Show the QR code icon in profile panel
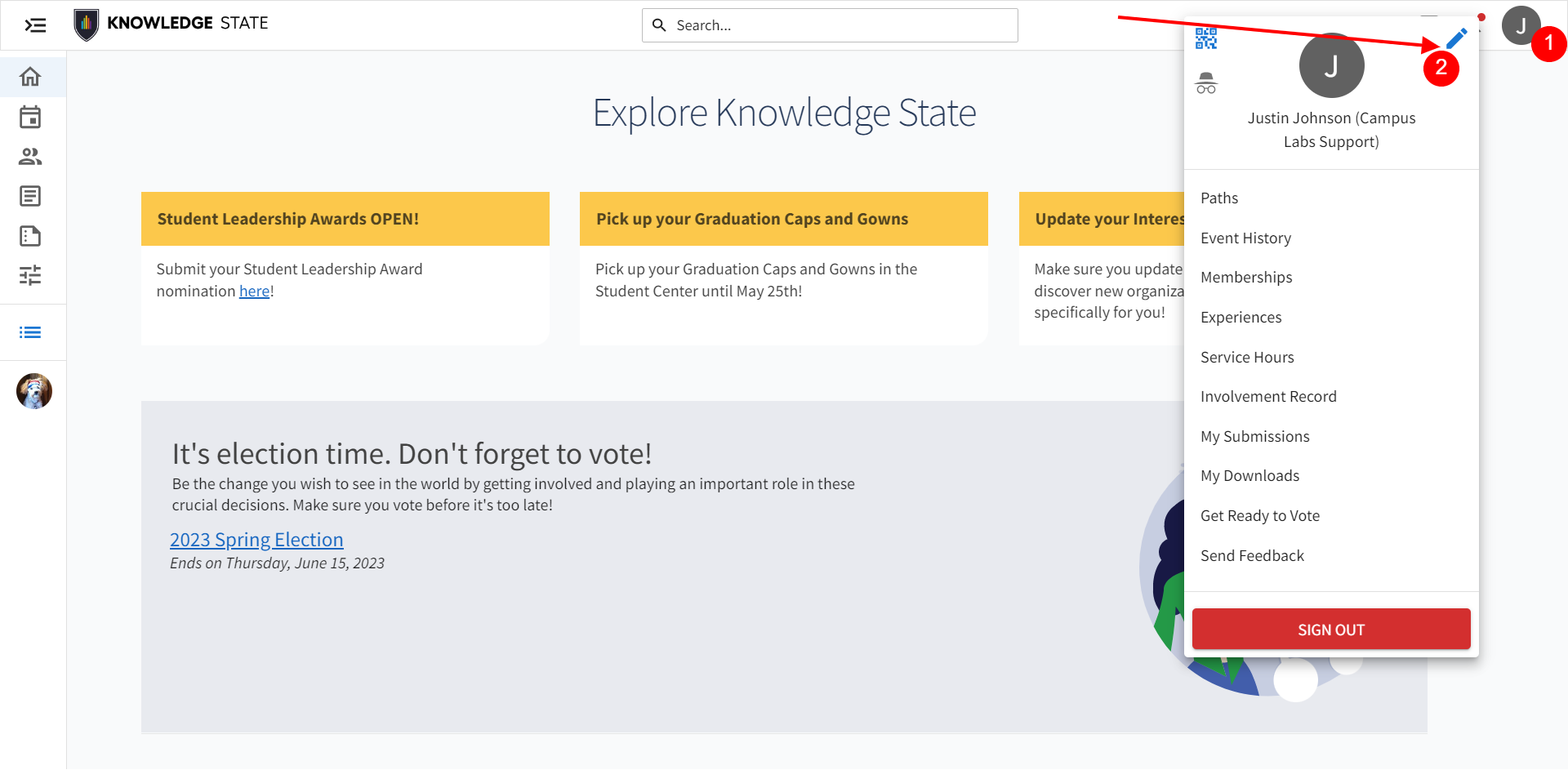 click(x=1206, y=38)
